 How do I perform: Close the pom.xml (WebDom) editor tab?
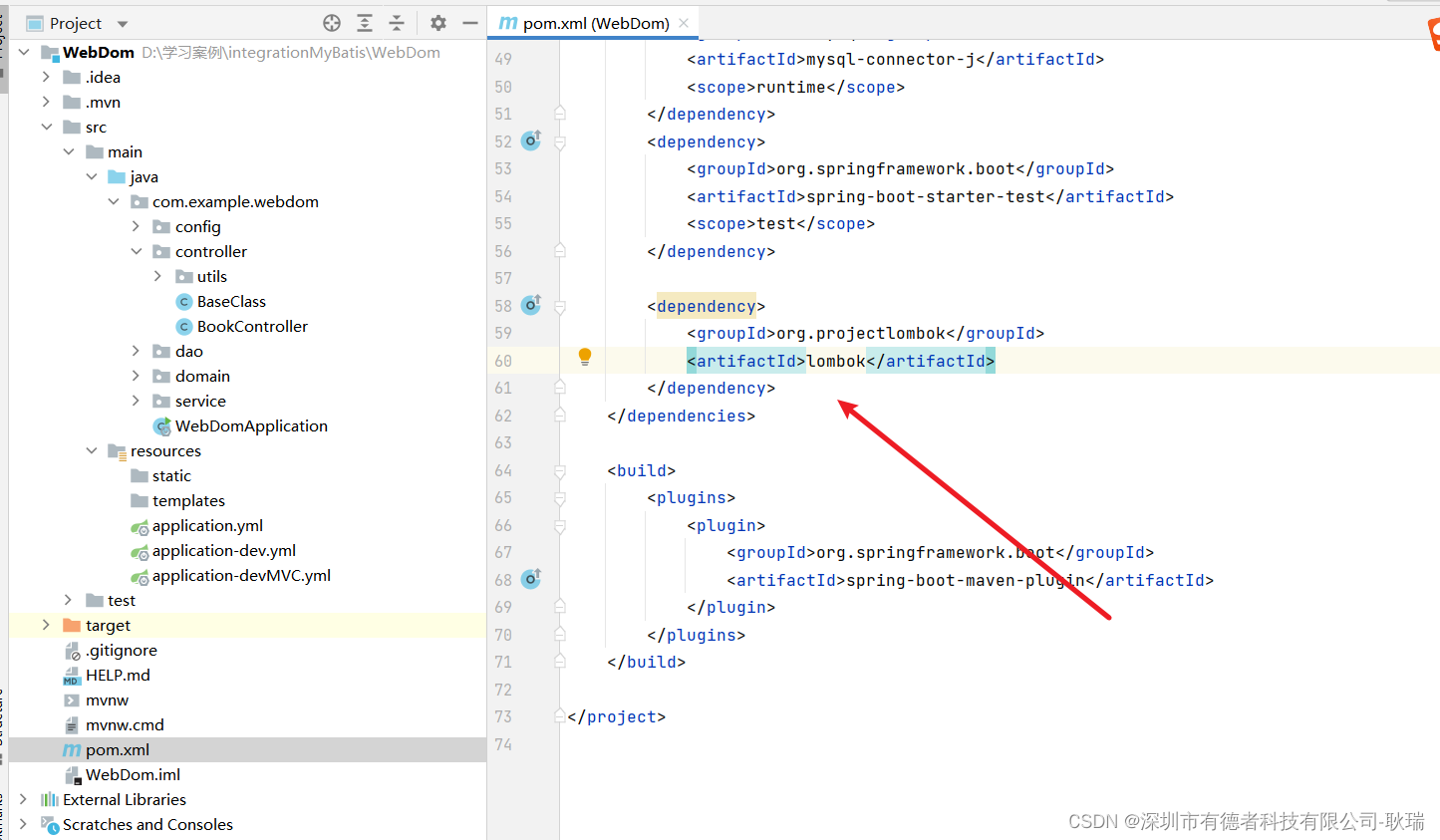pyautogui.click(x=684, y=23)
